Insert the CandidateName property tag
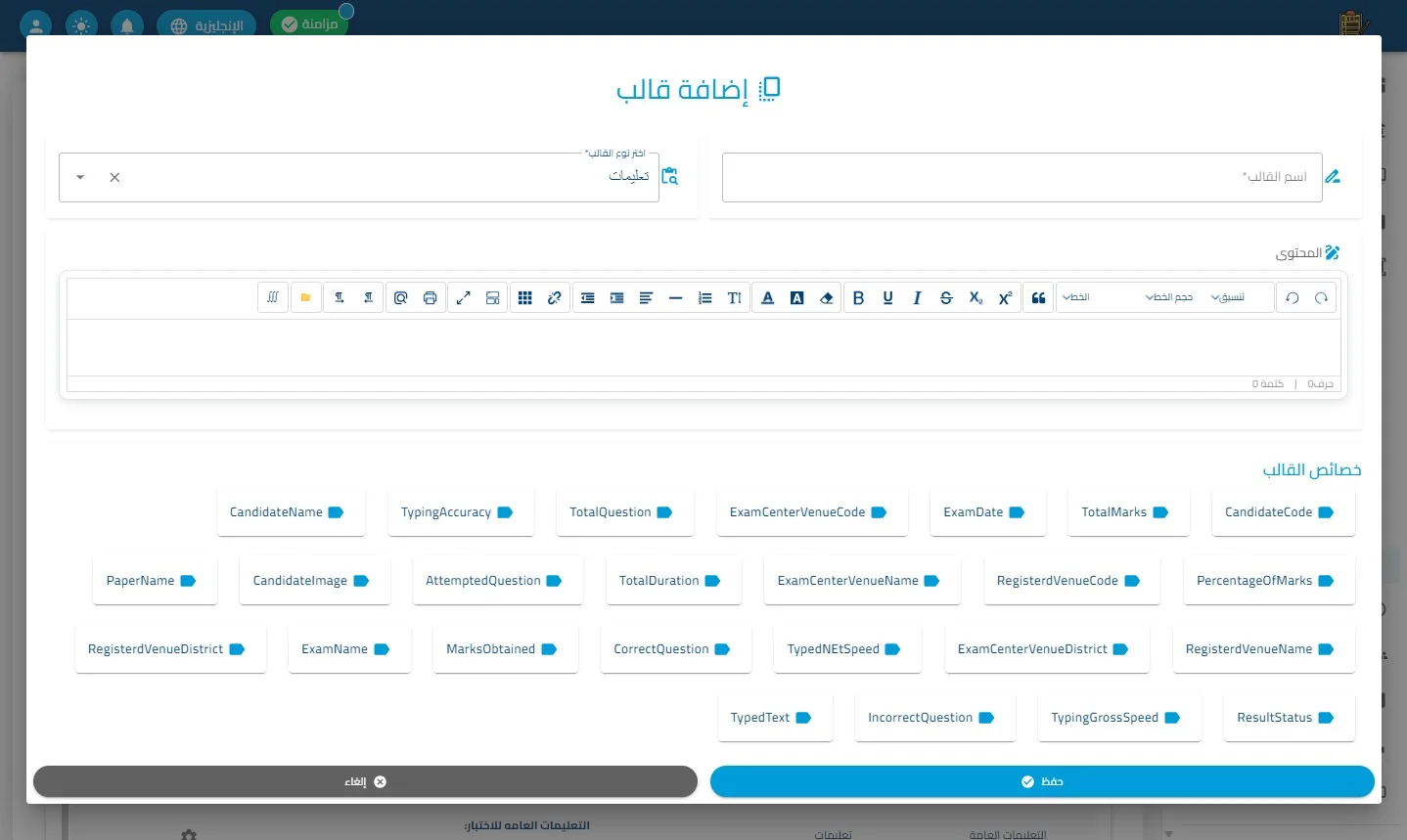The image size is (1407, 840). pos(291,512)
